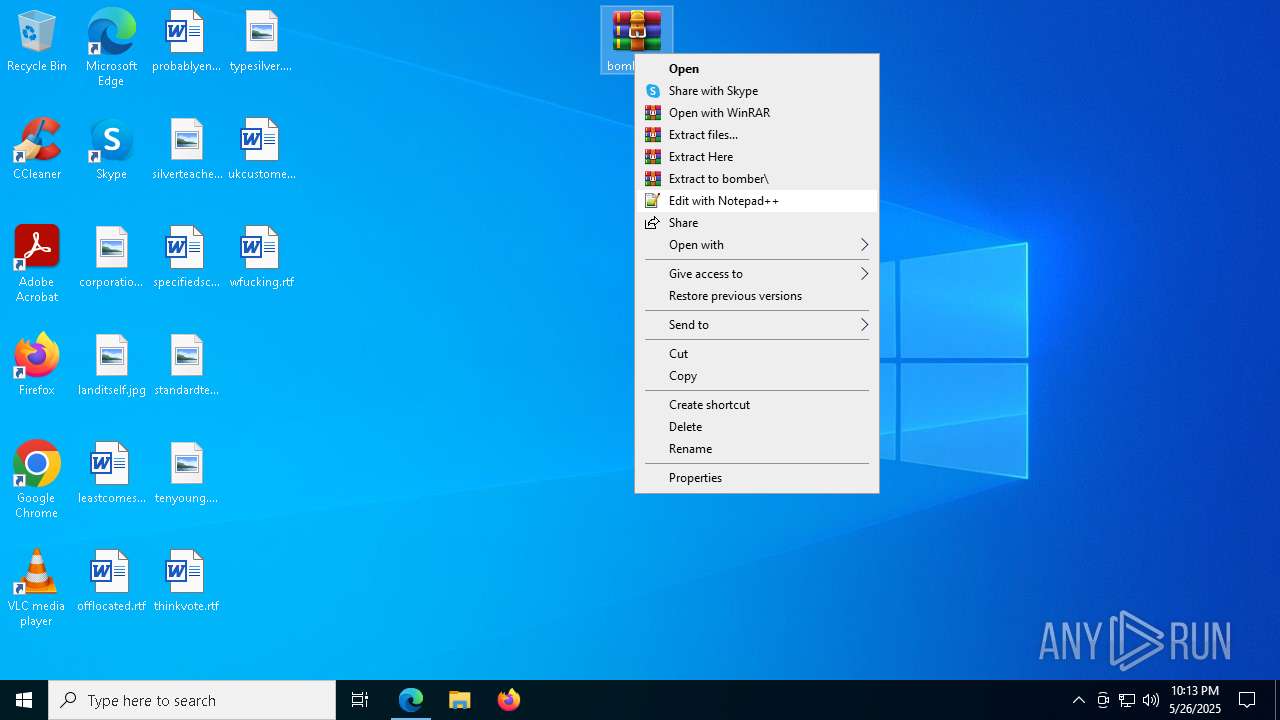Expand the Open with submenu
Viewport: 1280px width, 720px height.
(757, 245)
